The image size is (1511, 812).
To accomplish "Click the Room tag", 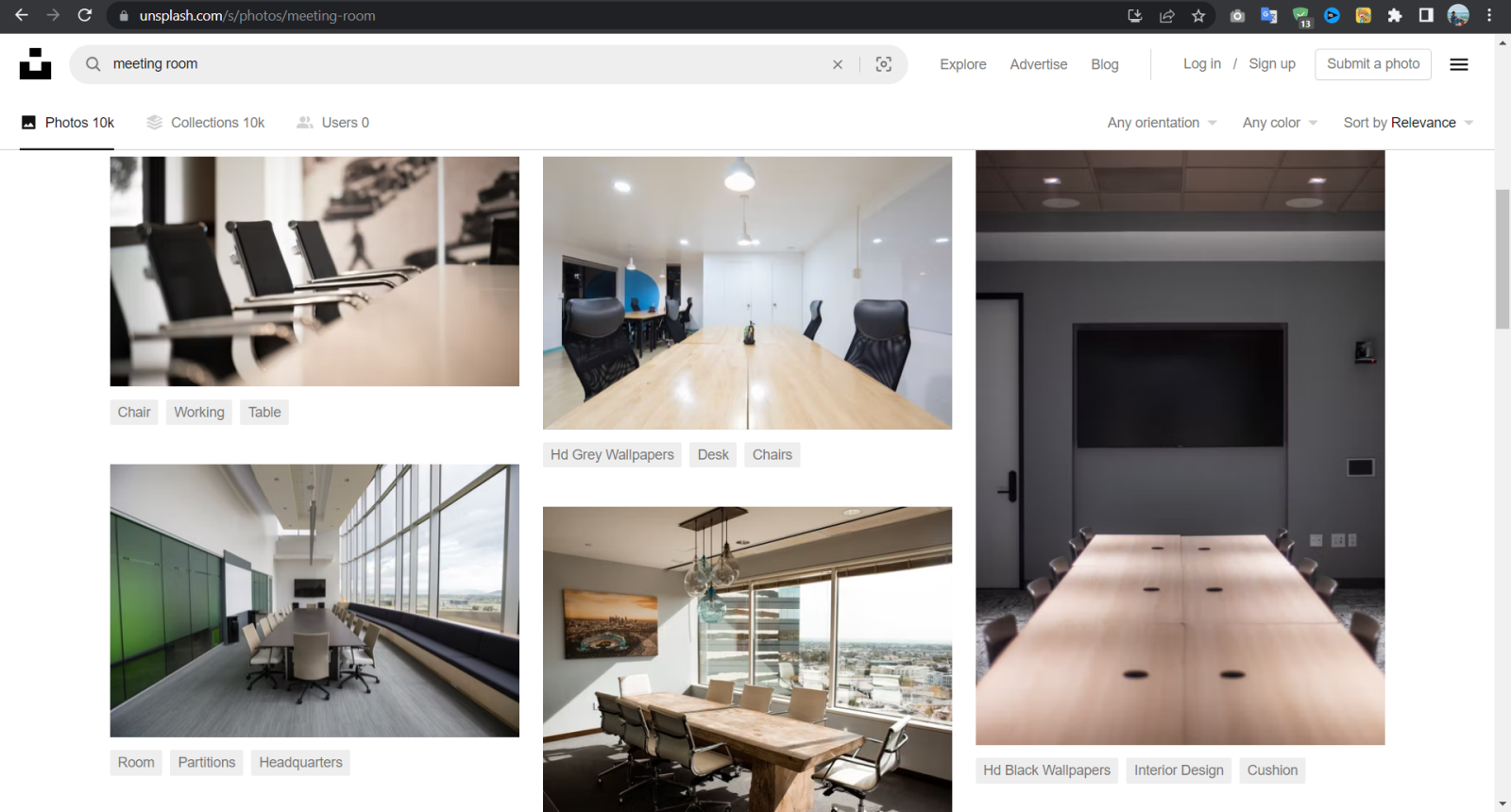I will [x=136, y=763].
